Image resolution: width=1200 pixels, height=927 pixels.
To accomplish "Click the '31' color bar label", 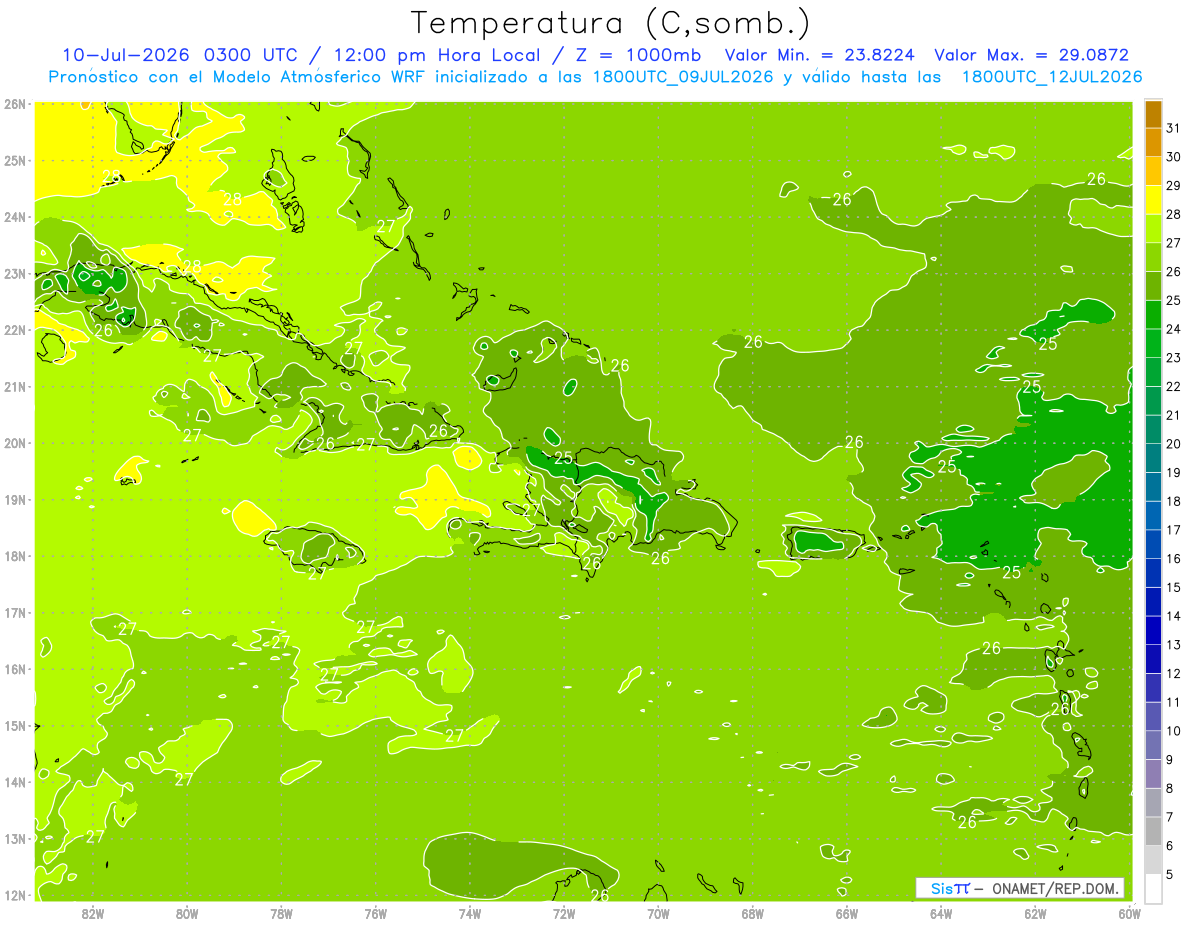I will pyautogui.click(x=1174, y=128).
